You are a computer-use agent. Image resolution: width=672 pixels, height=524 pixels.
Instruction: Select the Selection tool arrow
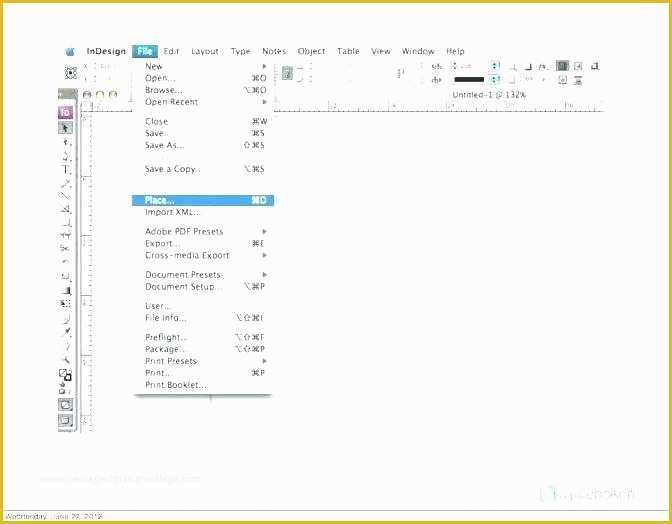[x=66, y=128]
